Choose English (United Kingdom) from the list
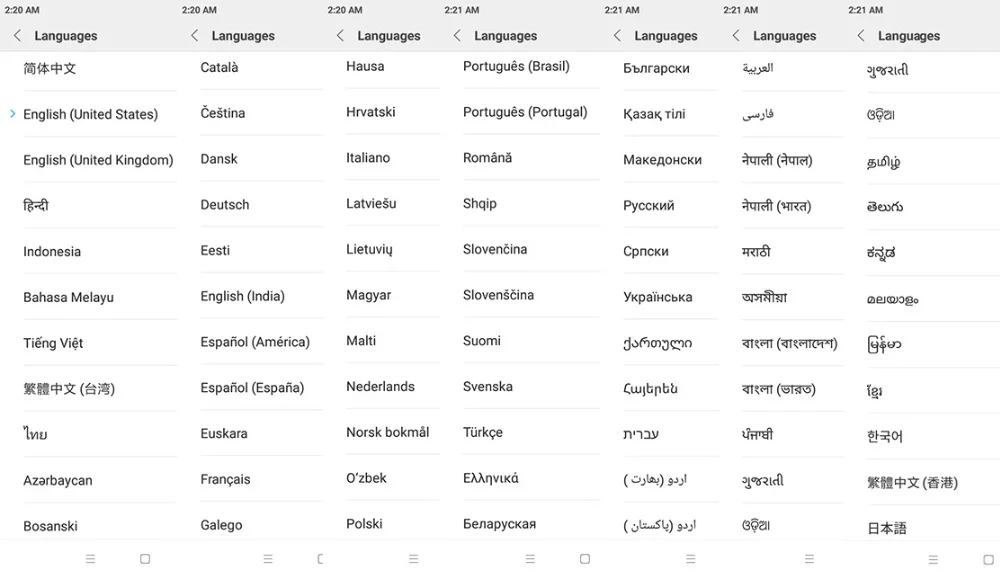Image resolution: width=1000 pixels, height=579 pixels. tap(98, 160)
